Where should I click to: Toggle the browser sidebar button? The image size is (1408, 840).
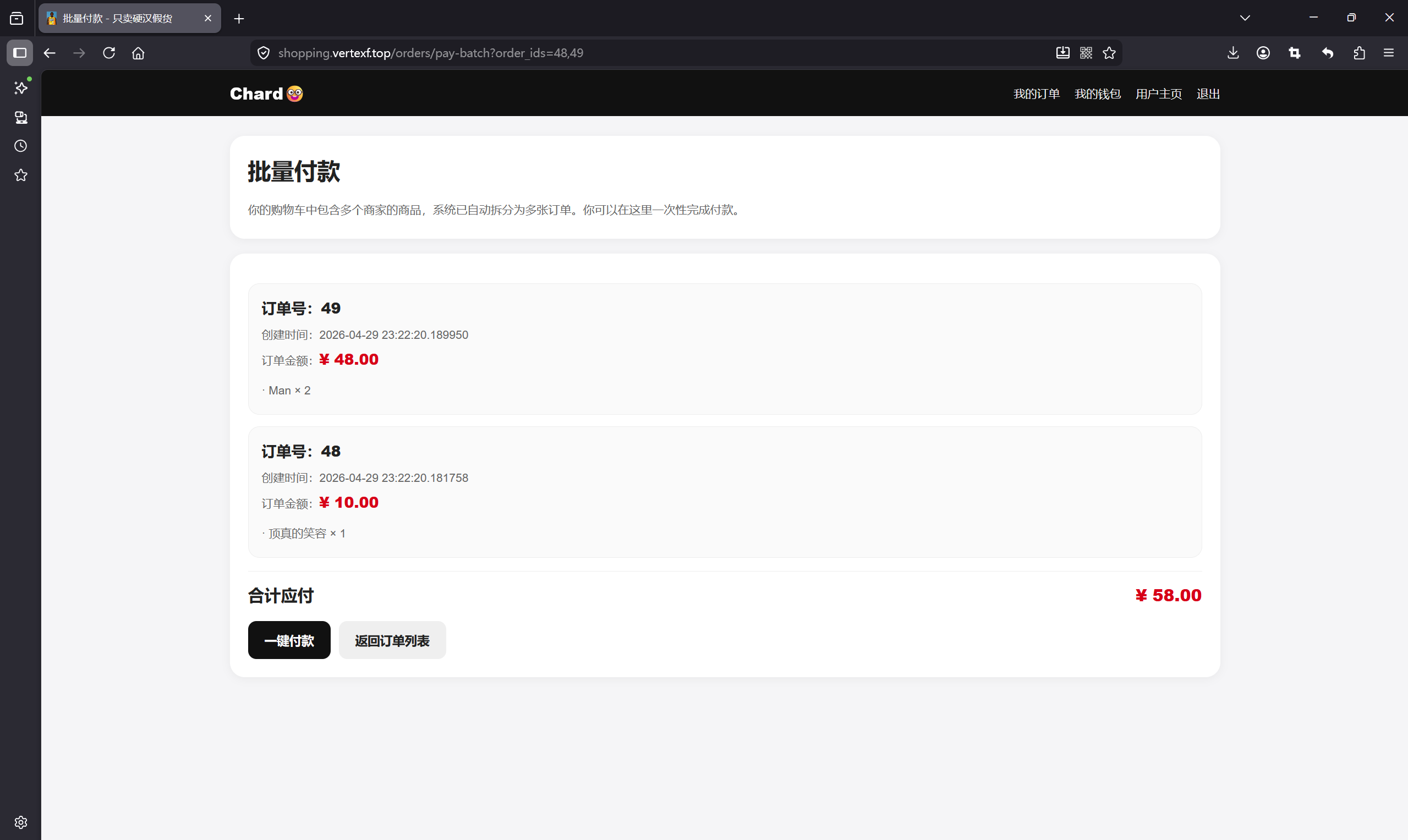(x=20, y=53)
